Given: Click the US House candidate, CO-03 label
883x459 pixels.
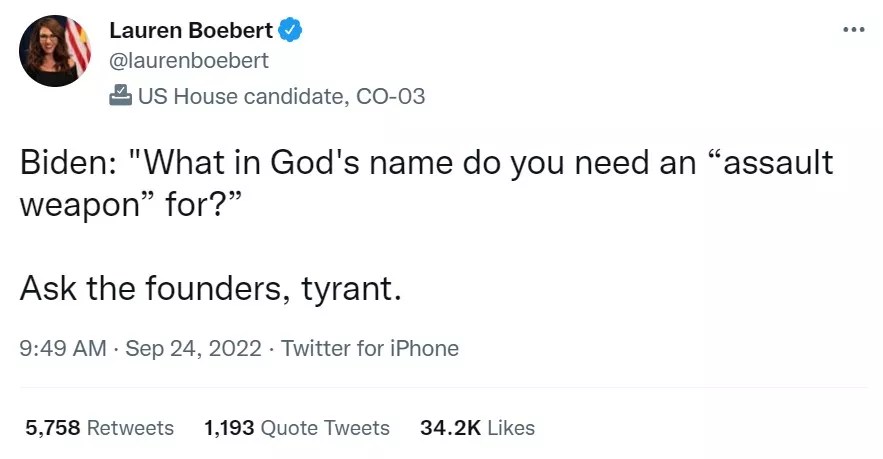Looking at the screenshot, I should pos(281,96).
